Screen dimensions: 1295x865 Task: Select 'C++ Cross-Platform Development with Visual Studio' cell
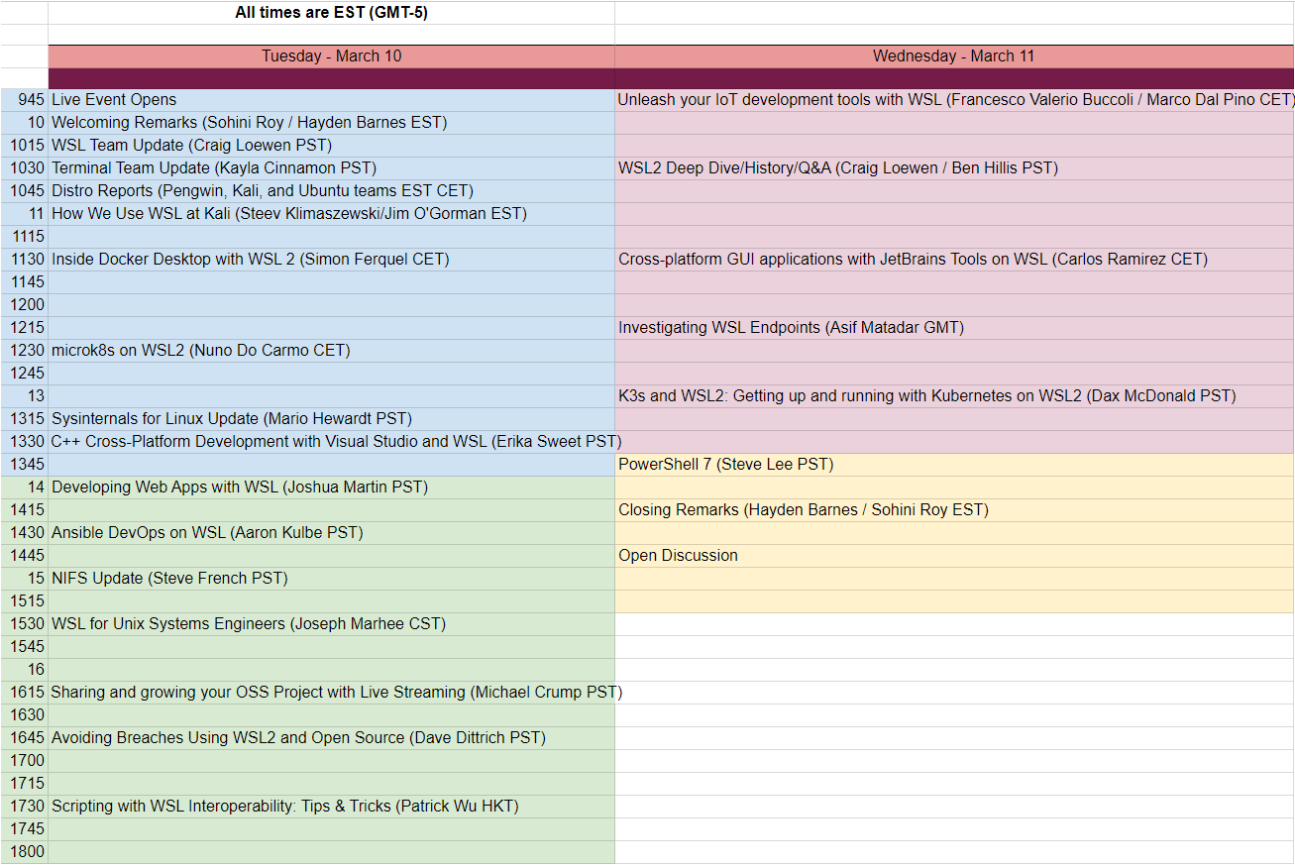click(331, 442)
